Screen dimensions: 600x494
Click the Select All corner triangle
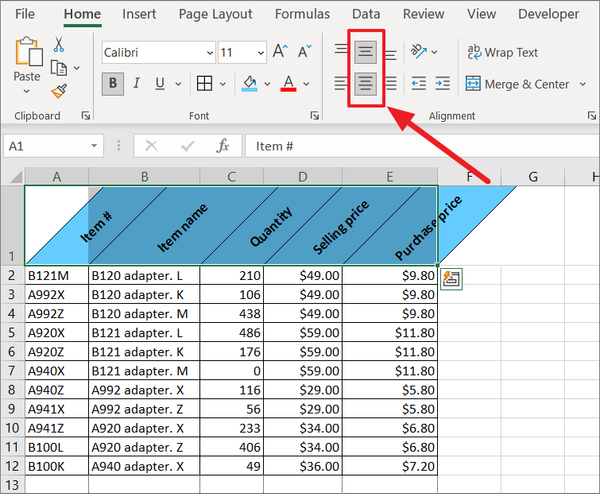(x=16, y=176)
